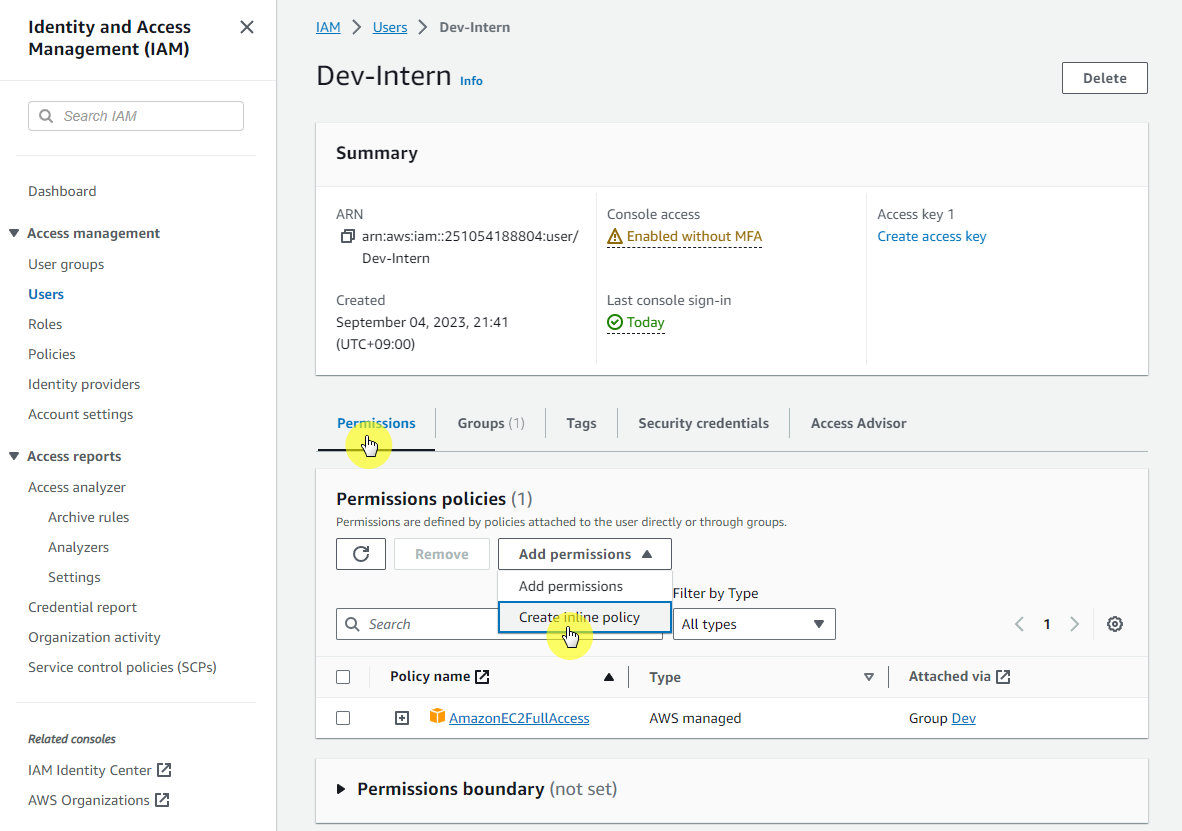The width and height of the screenshot is (1182, 831).
Task: Click external link icon next to AWS Organizations
Action: [x=162, y=800]
